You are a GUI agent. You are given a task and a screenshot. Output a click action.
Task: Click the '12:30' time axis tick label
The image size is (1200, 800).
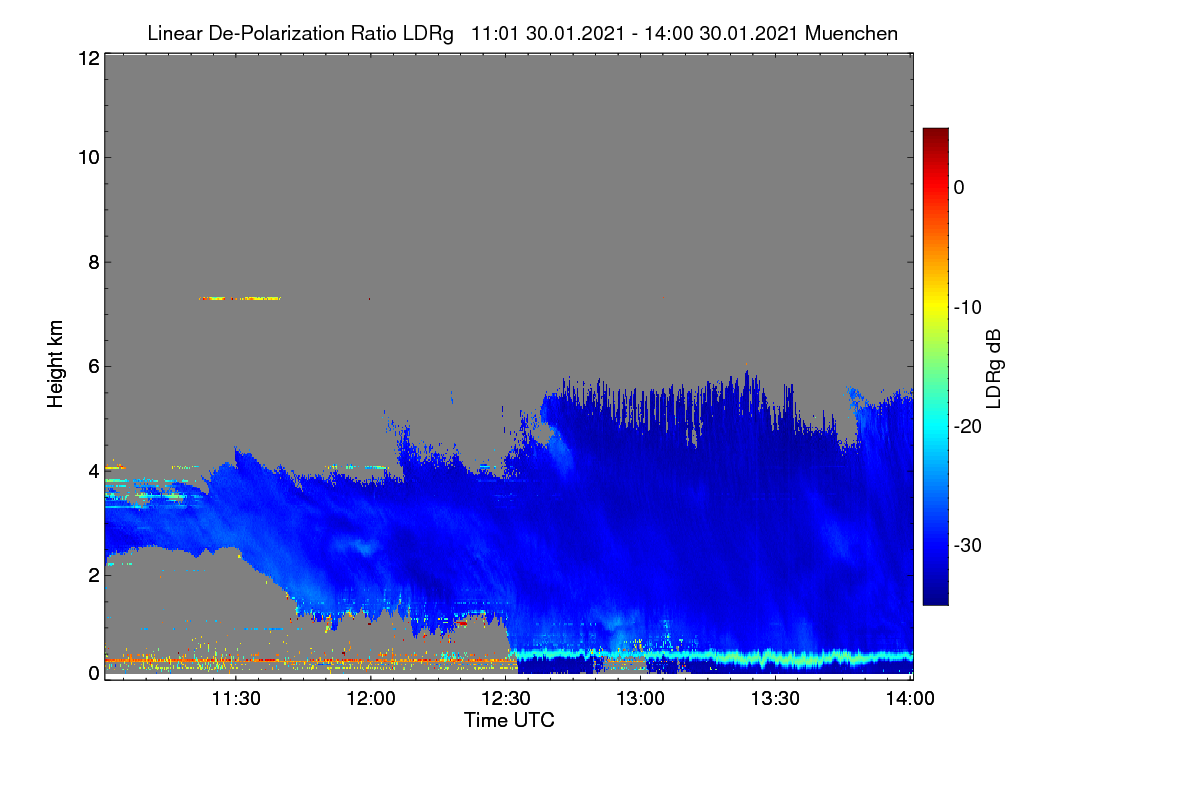(505, 699)
